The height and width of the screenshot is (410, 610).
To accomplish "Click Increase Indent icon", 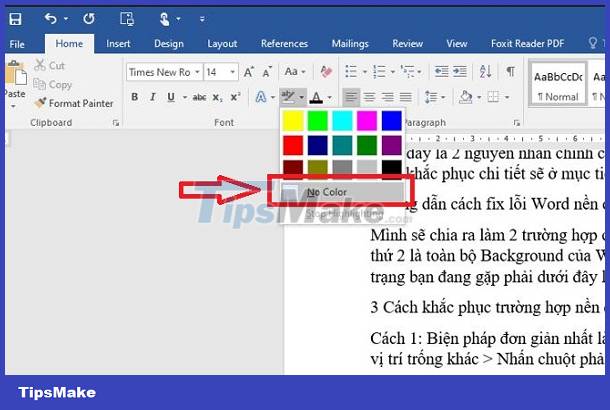I will 459,72.
